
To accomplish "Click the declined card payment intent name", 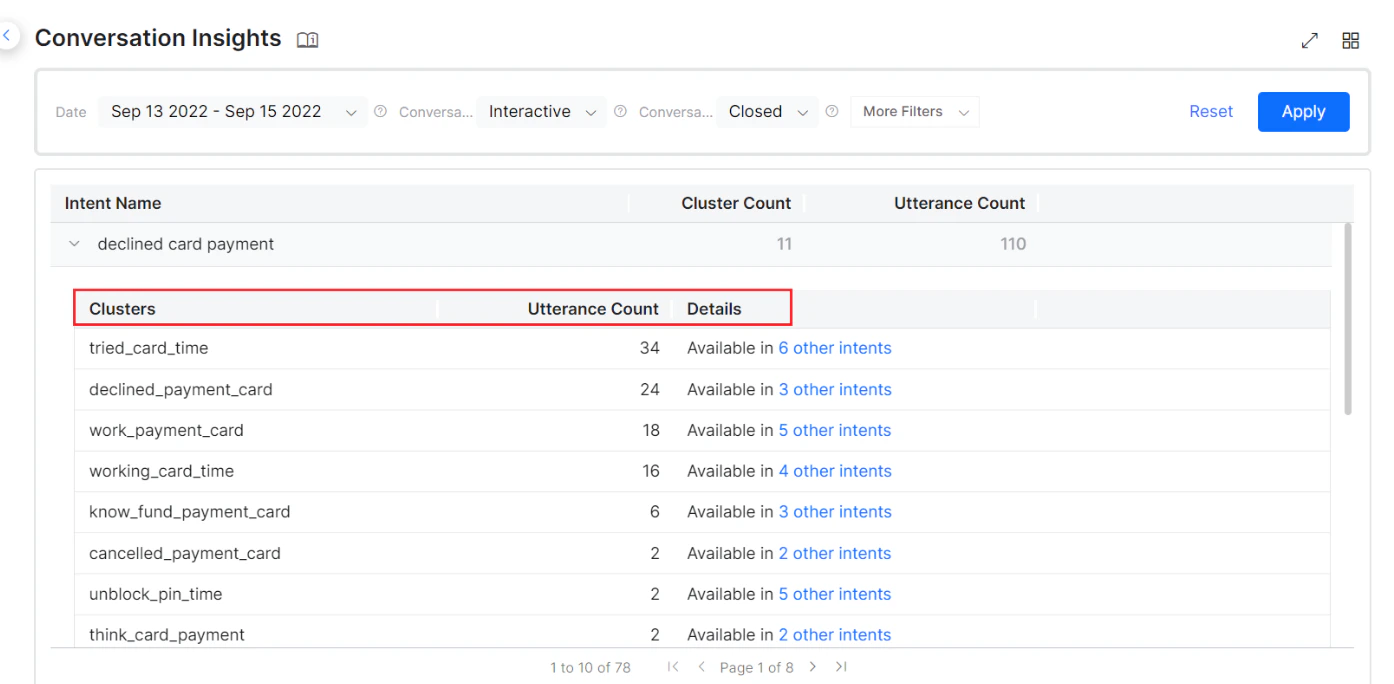I will pyautogui.click(x=186, y=244).
